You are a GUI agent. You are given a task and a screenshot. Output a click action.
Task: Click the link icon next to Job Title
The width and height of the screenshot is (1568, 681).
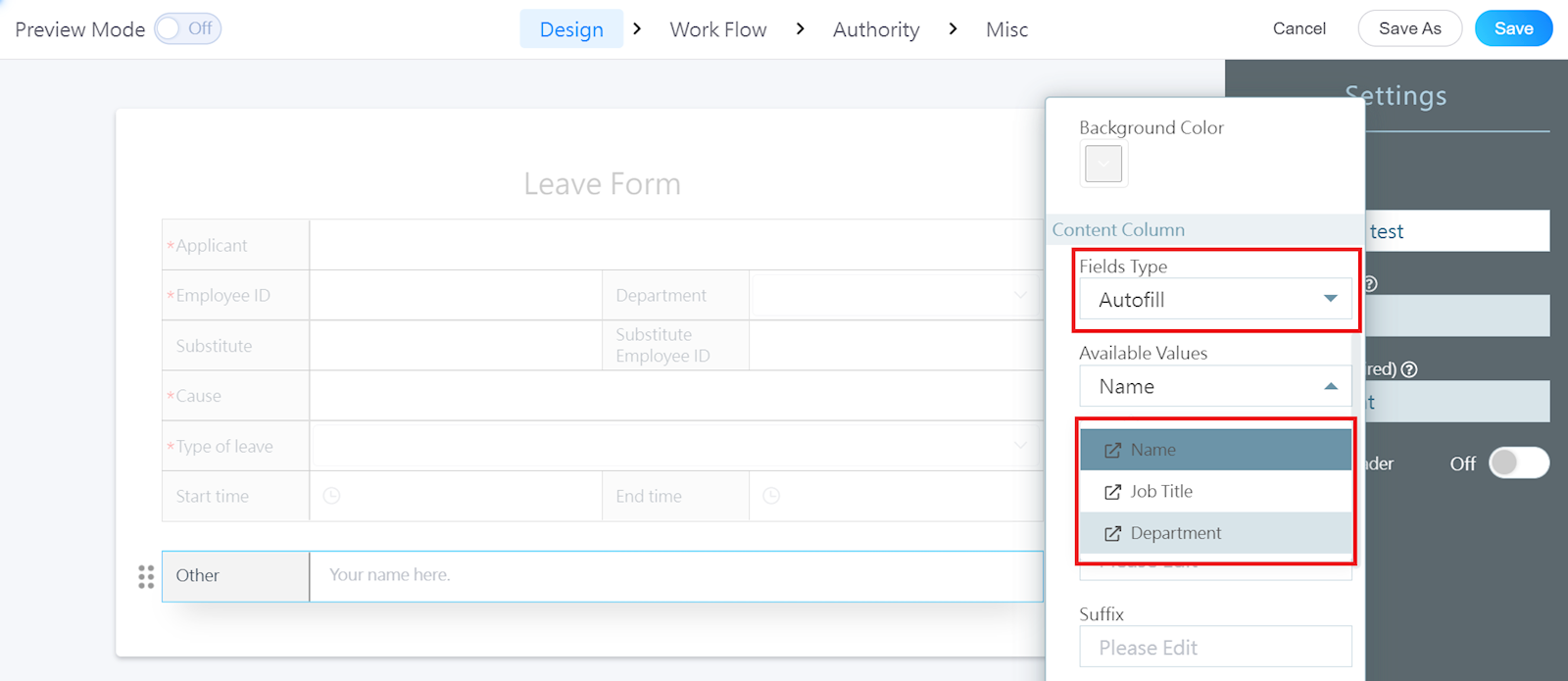pyautogui.click(x=1112, y=492)
